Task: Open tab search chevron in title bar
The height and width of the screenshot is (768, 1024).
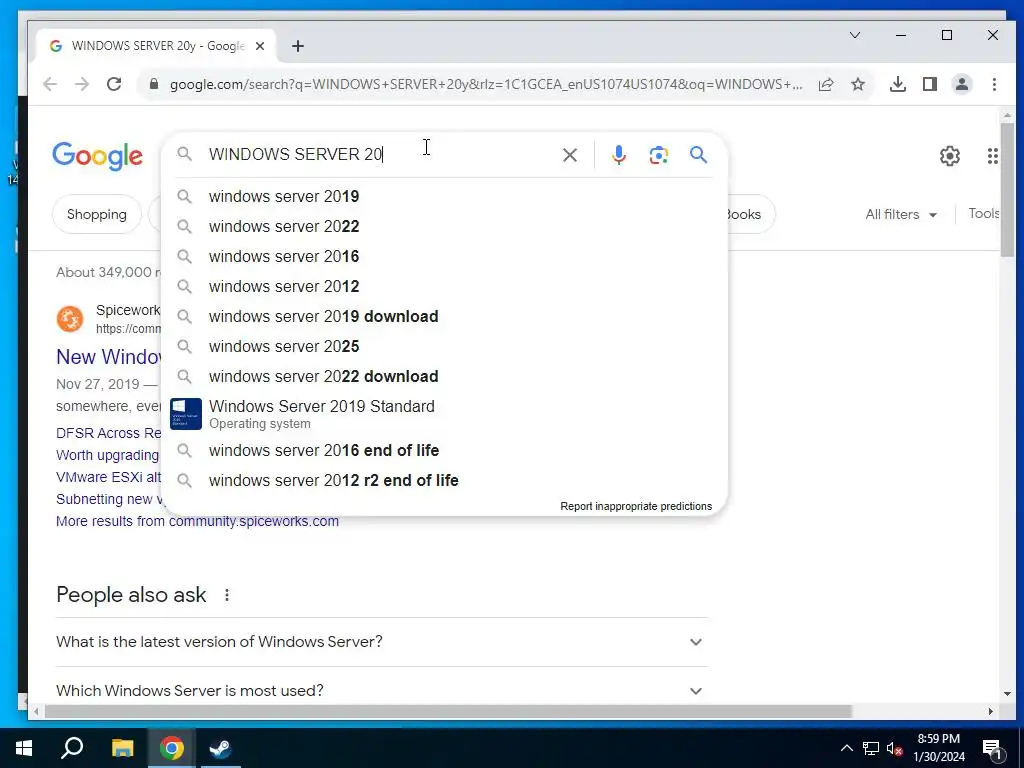Action: point(855,35)
